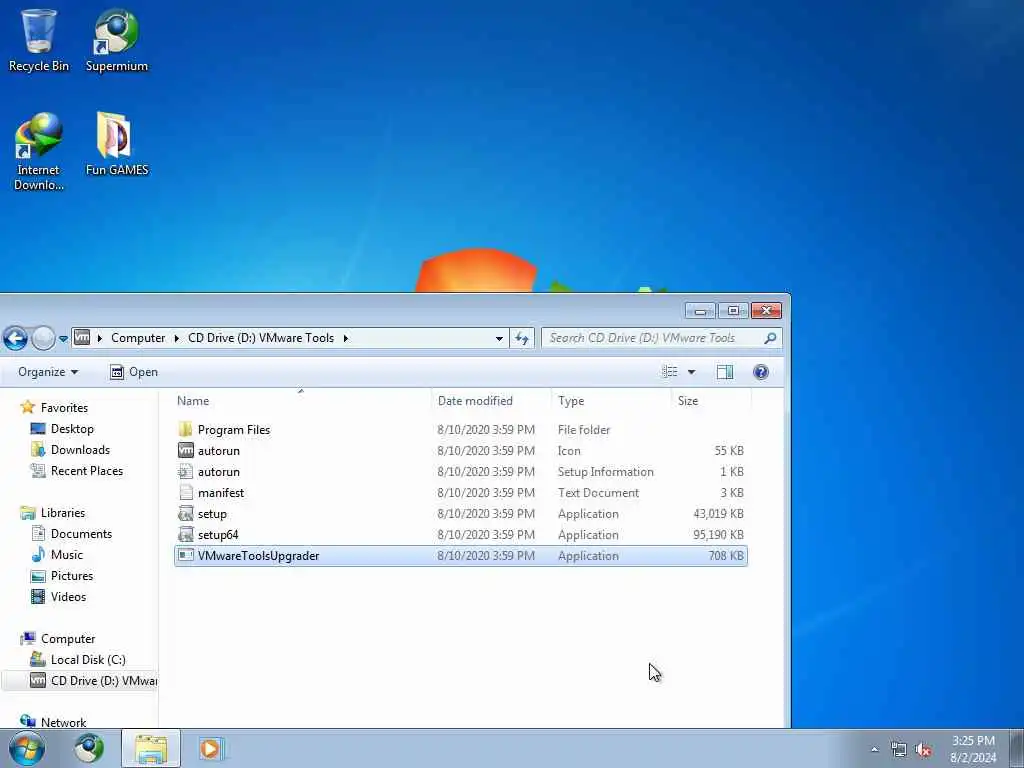Viewport: 1024px width, 768px height.
Task: Expand the breadcrumb arrow after Computer
Action: pyautogui.click(x=176, y=338)
